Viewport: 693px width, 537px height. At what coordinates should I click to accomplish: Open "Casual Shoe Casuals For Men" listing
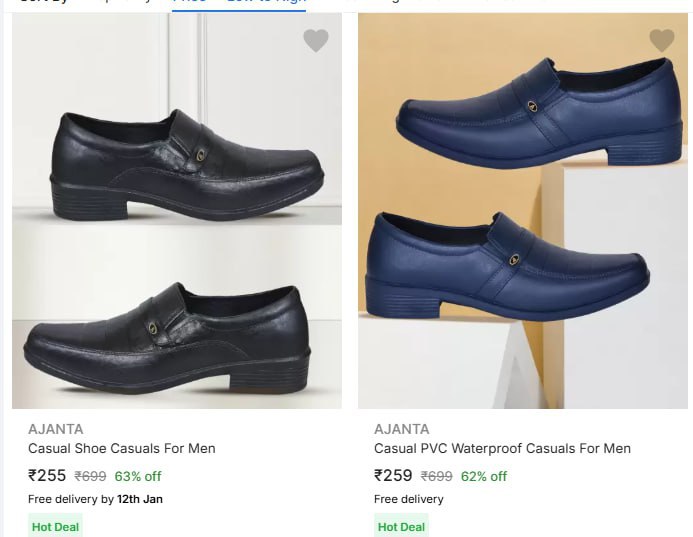coord(122,448)
